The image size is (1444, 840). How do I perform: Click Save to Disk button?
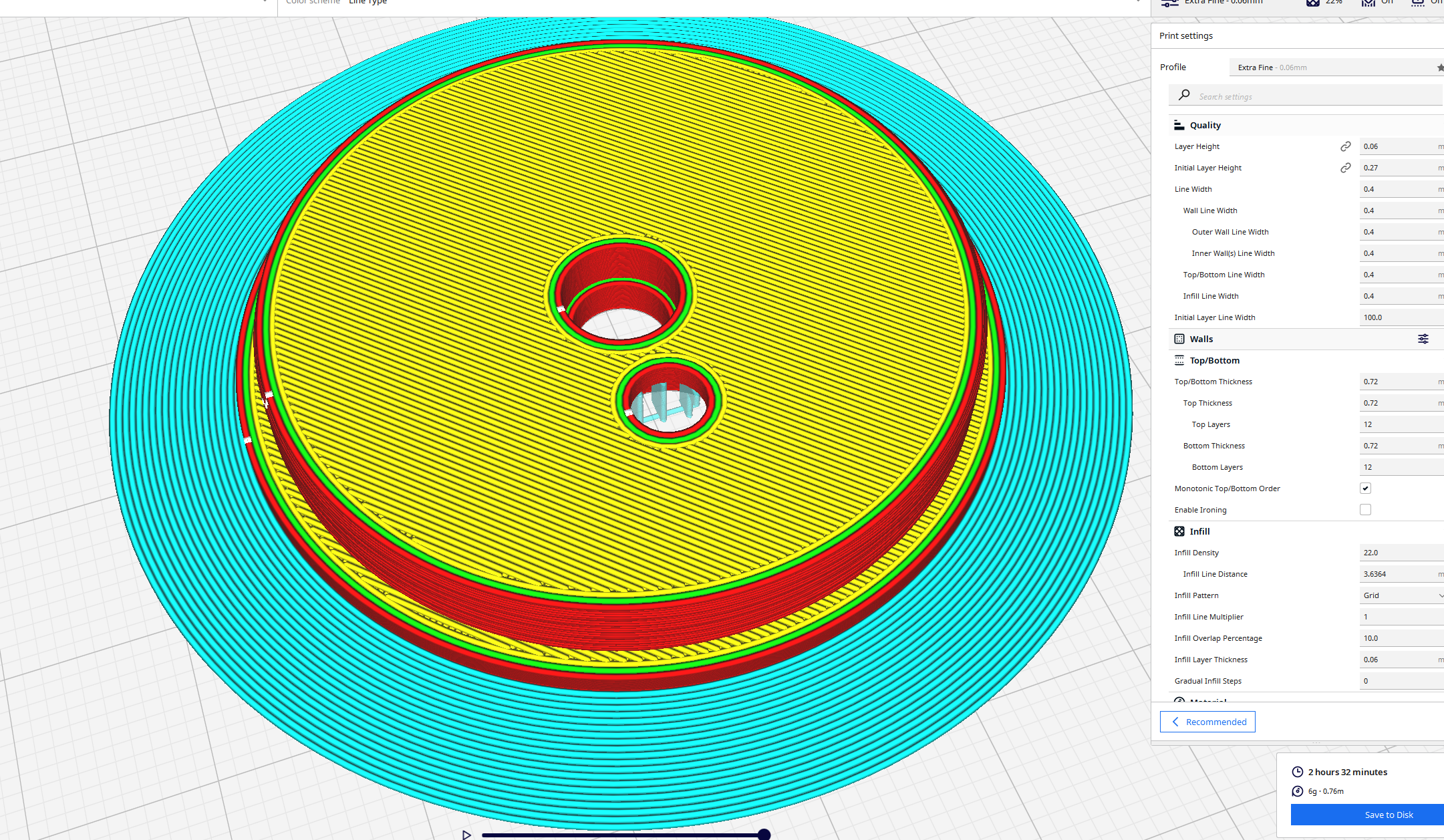(1367, 815)
